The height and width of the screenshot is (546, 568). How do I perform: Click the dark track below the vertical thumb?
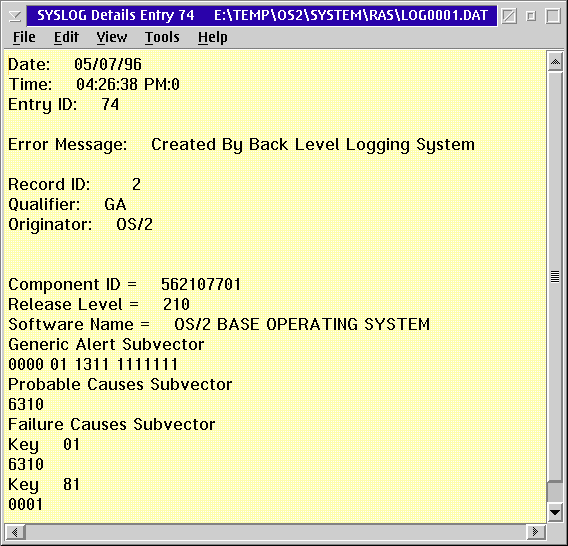(555, 492)
